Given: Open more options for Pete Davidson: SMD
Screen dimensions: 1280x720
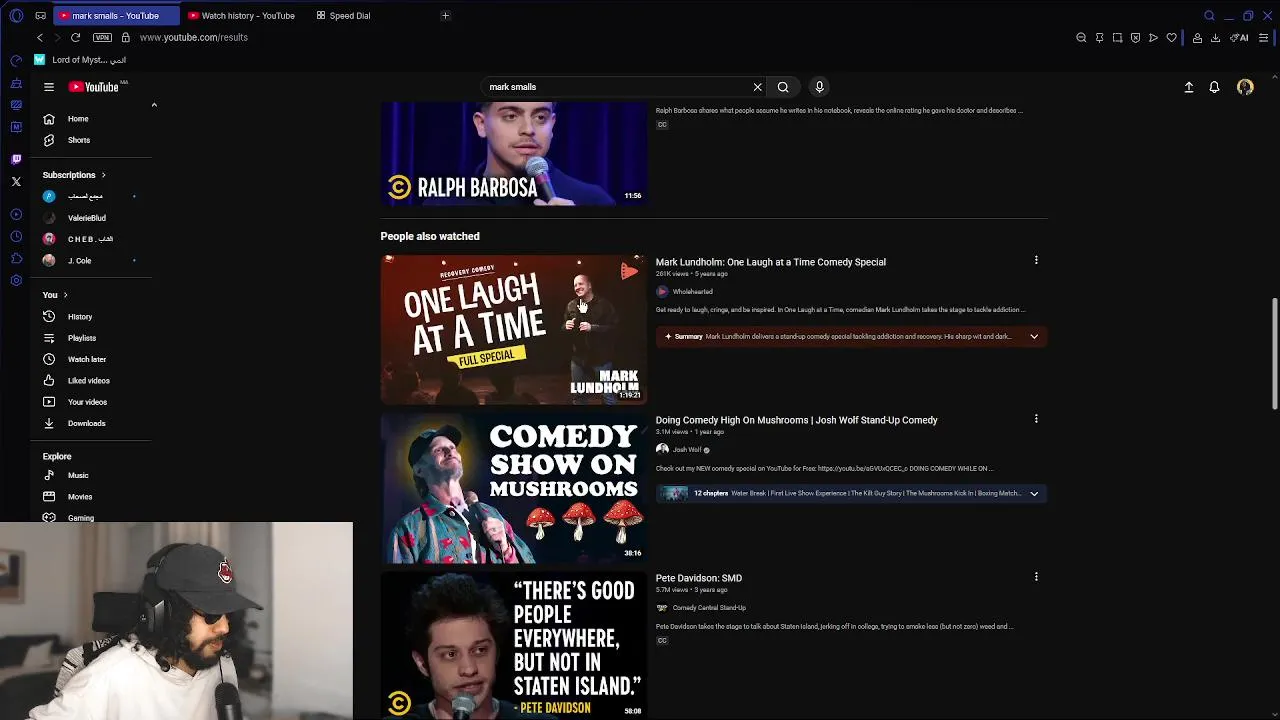Looking at the screenshot, I should pyautogui.click(x=1036, y=576).
